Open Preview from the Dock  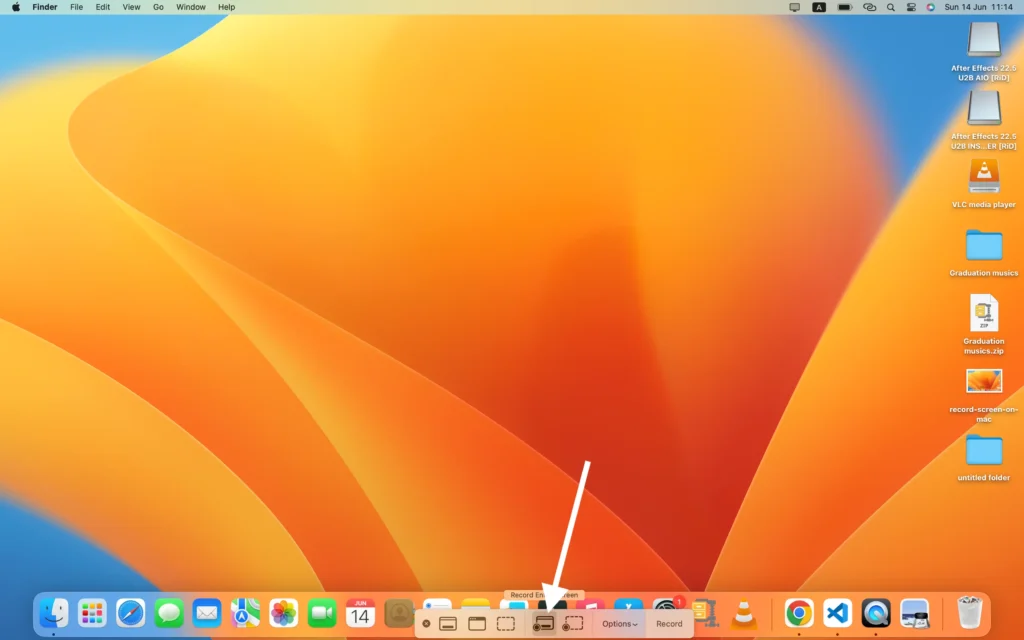pyautogui.click(x=914, y=614)
